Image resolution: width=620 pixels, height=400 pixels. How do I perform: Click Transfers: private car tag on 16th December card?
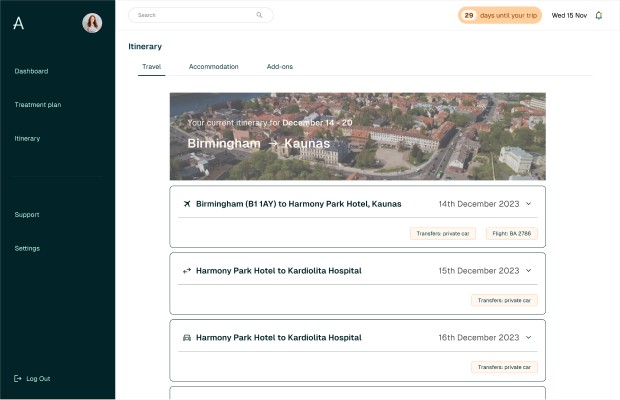click(x=504, y=367)
